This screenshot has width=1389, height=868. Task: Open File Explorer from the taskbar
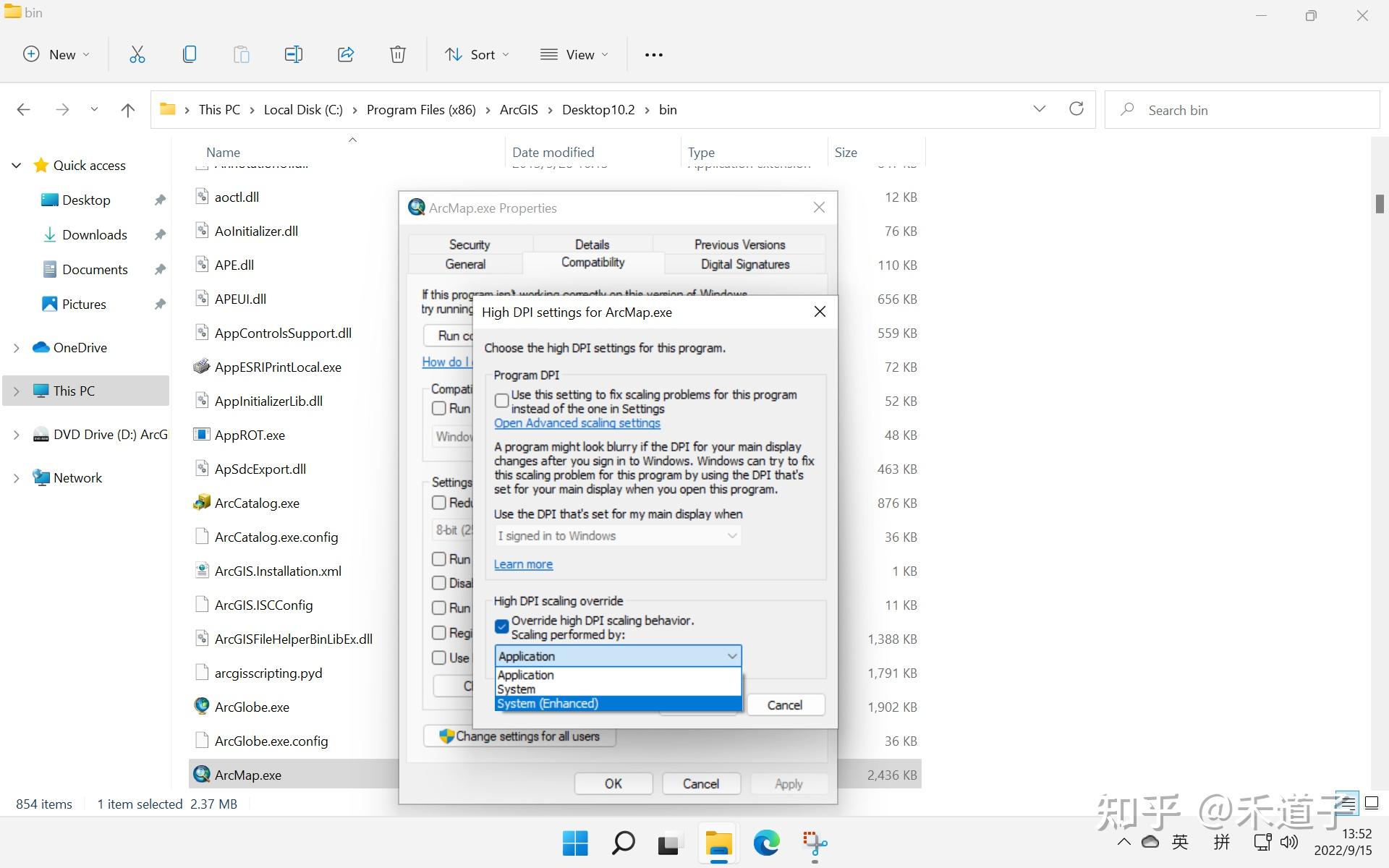718,843
